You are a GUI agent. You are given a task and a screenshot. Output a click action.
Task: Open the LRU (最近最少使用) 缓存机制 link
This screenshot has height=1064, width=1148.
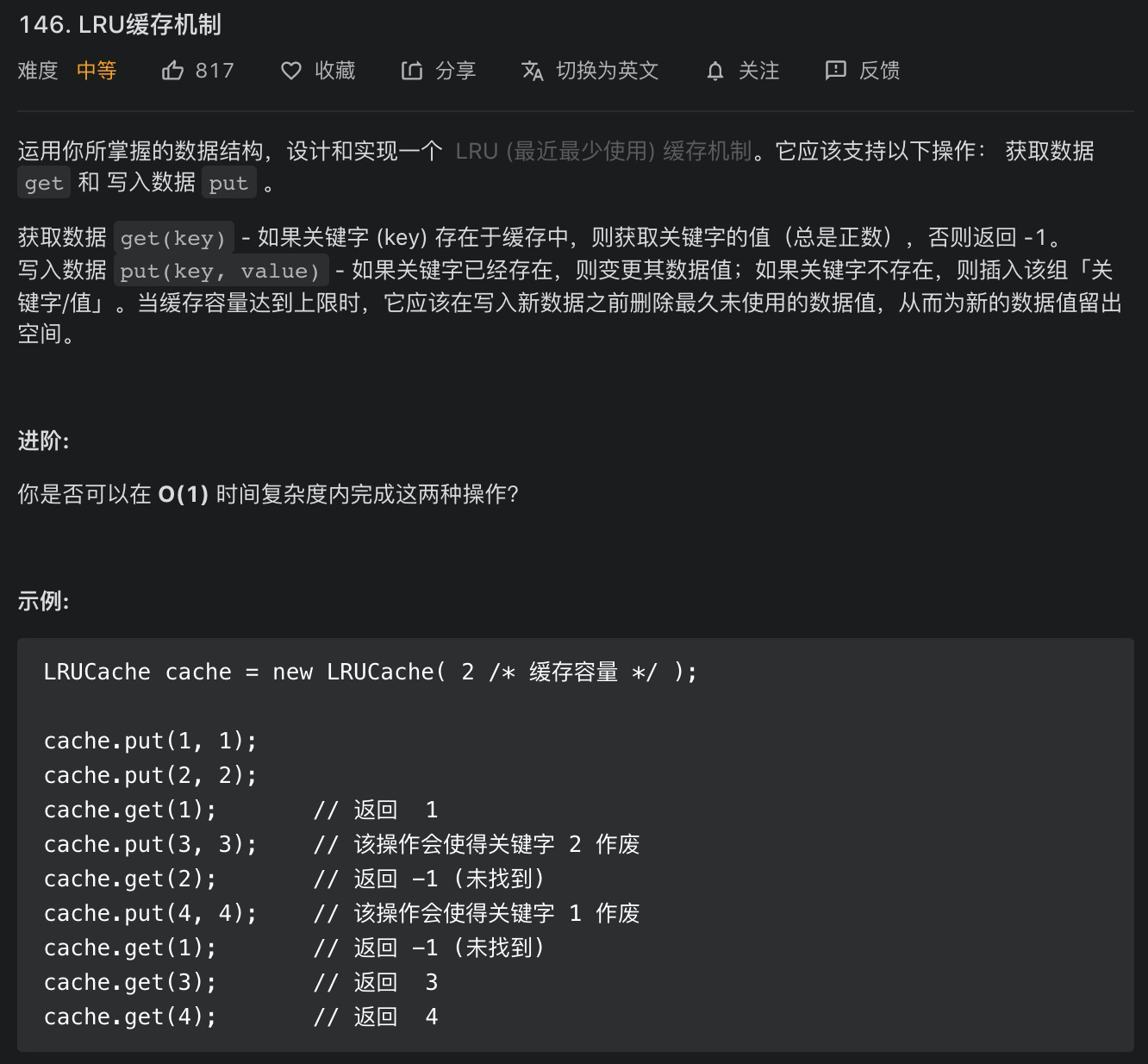coord(603,151)
